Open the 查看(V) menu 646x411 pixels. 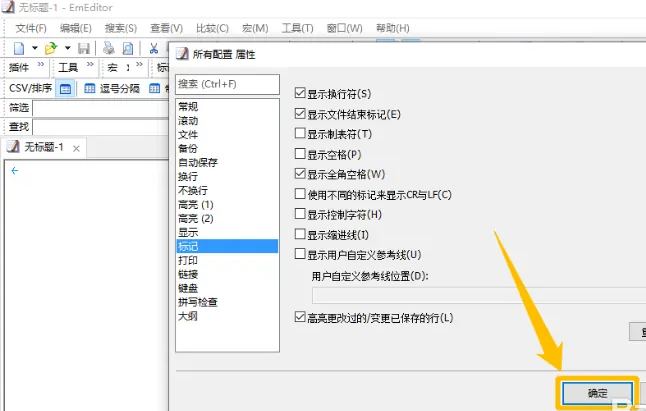tap(166, 28)
